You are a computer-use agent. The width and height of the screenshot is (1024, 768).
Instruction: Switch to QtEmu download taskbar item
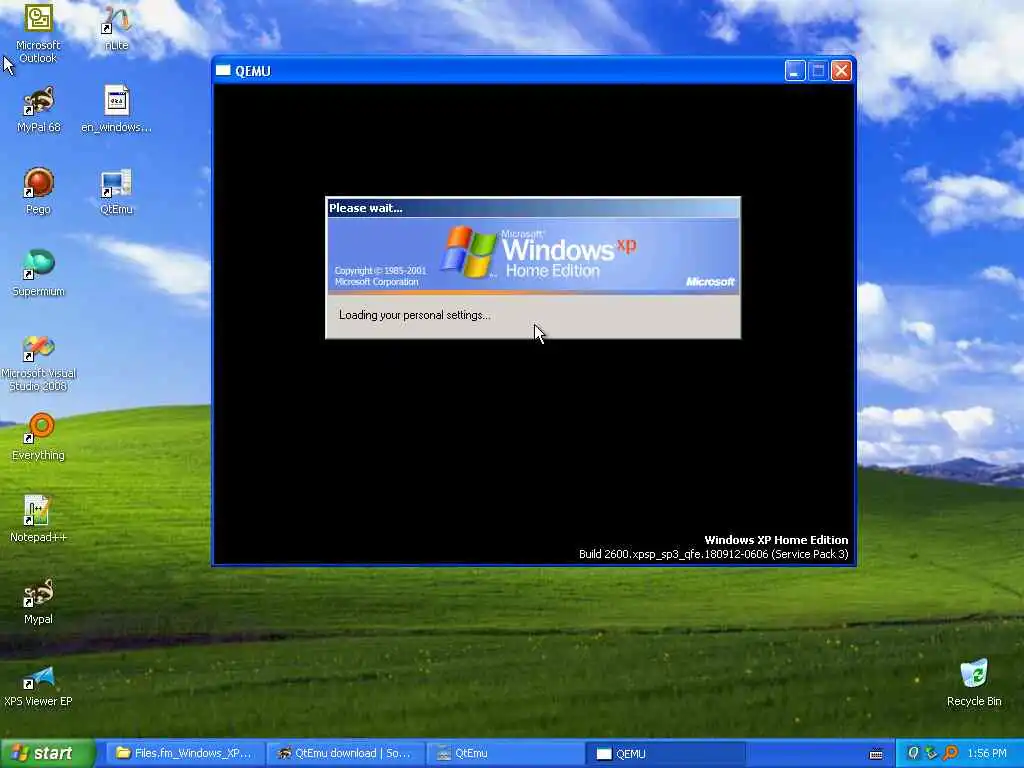tap(344, 753)
